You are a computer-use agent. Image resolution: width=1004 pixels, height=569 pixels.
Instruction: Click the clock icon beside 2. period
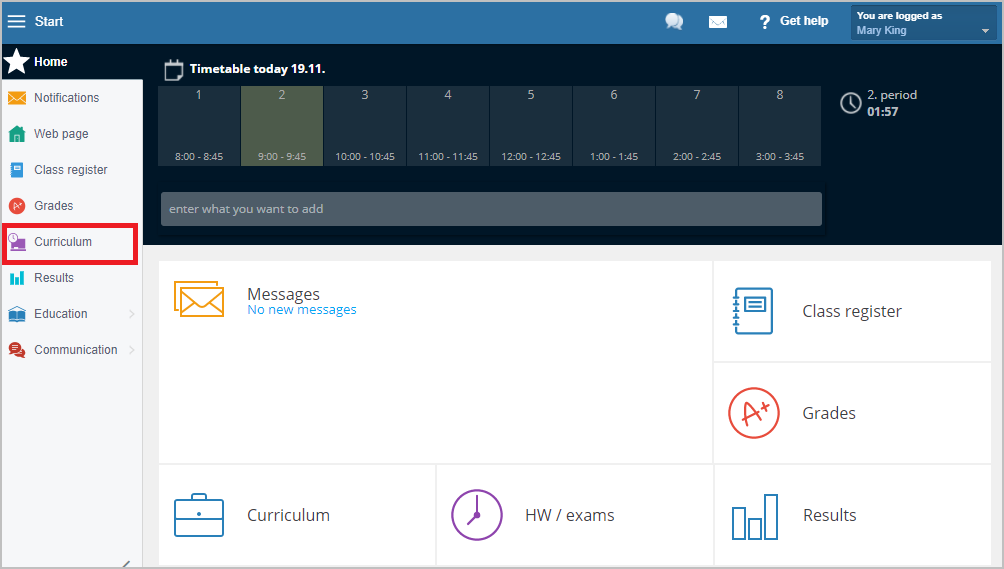850,103
